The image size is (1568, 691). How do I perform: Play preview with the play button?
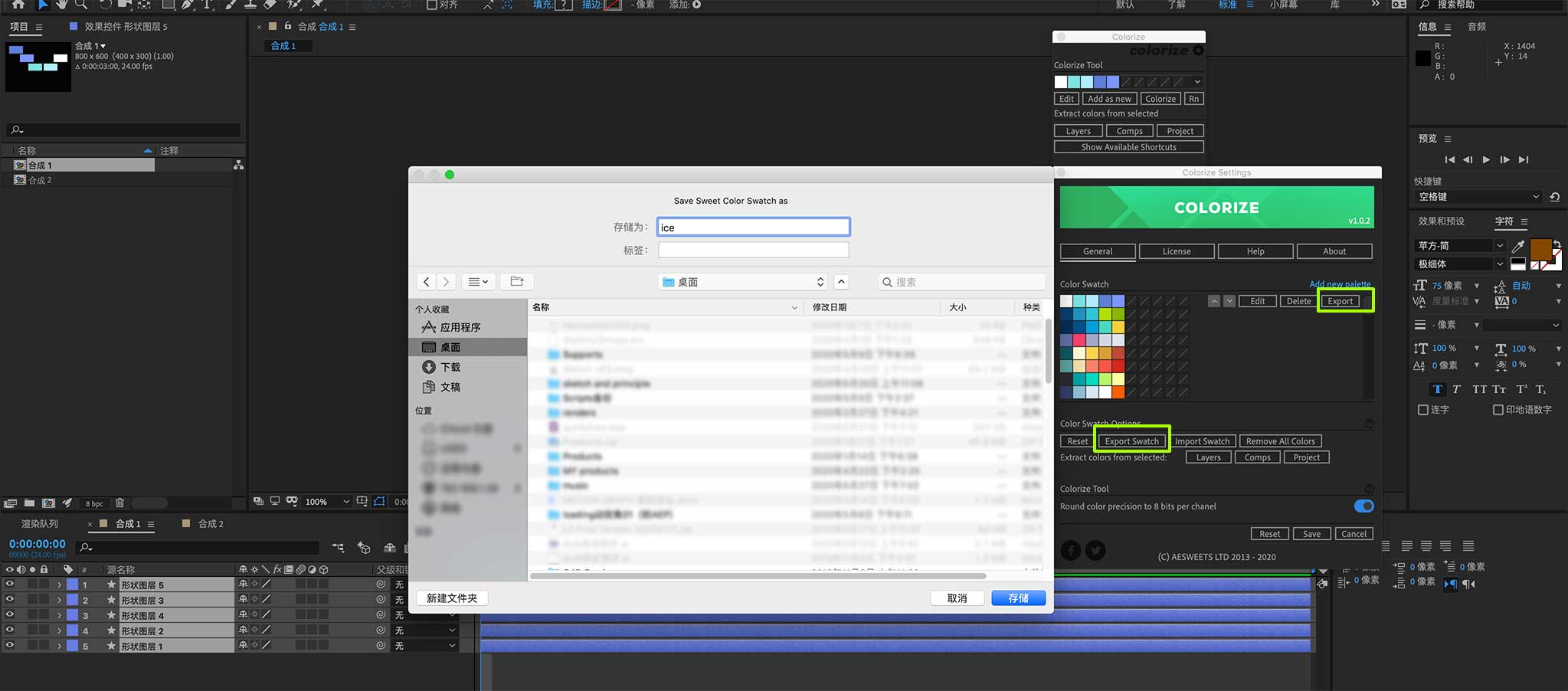click(1486, 159)
